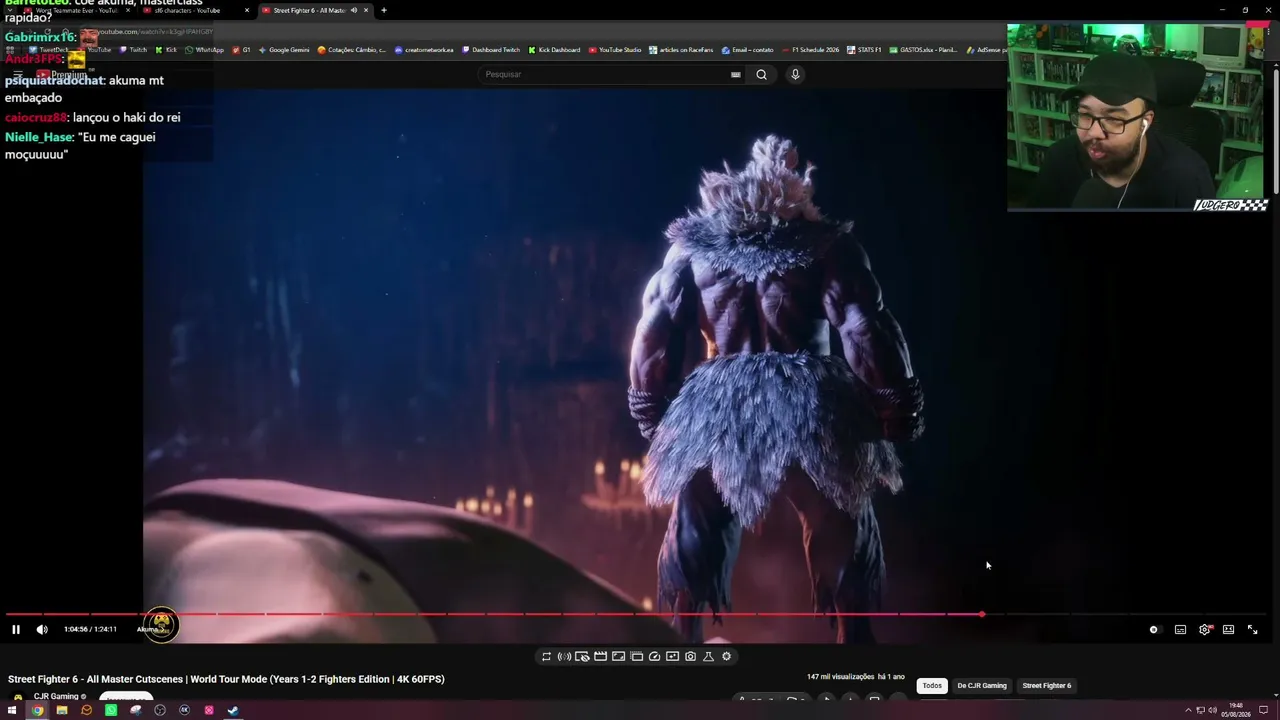Enter fullscreen mode
This screenshot has width=1280, height=720.
[1252, 630]
